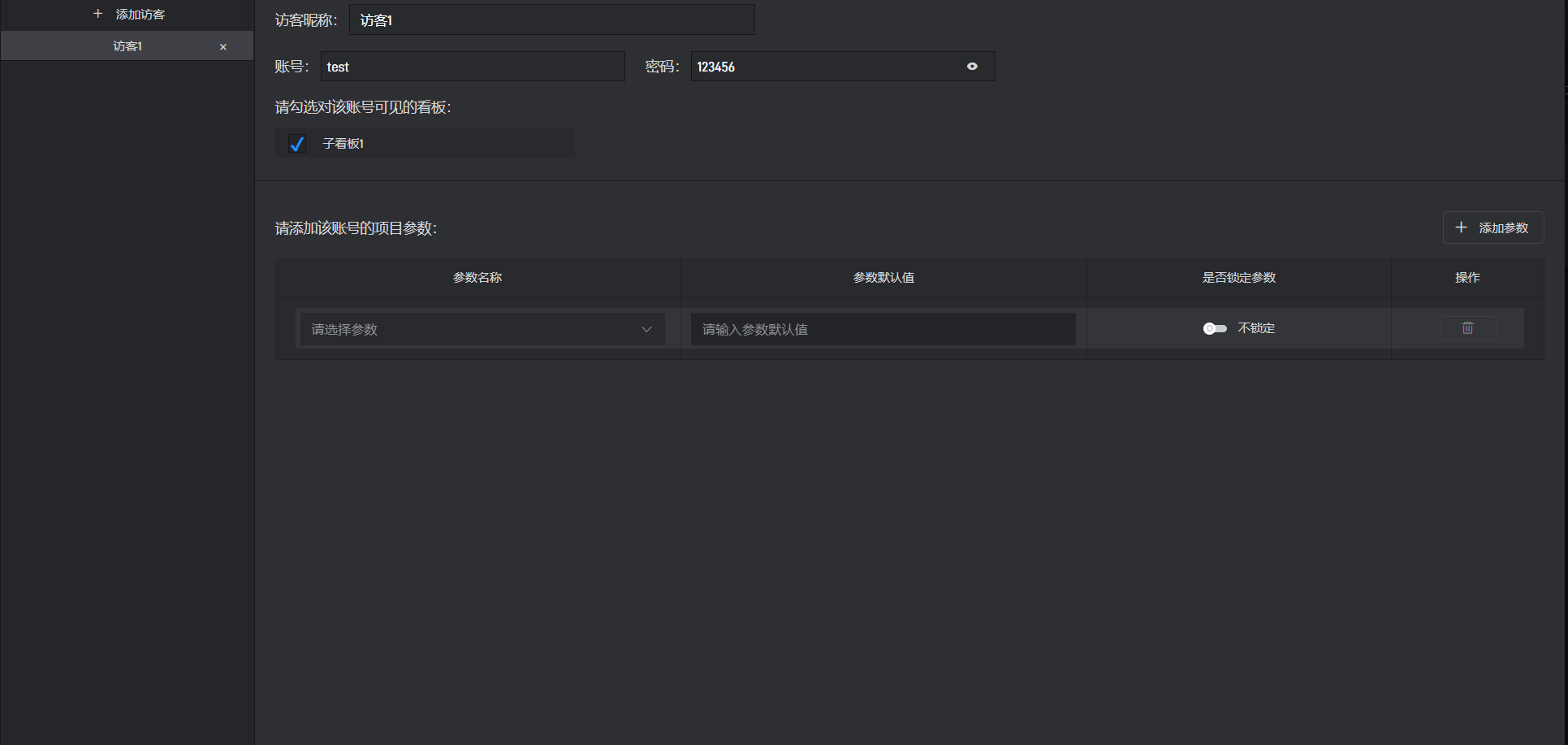1568x745 pixels.
Task: Click the plus icon beside 添加访客
Action: (x=97, y=14)
